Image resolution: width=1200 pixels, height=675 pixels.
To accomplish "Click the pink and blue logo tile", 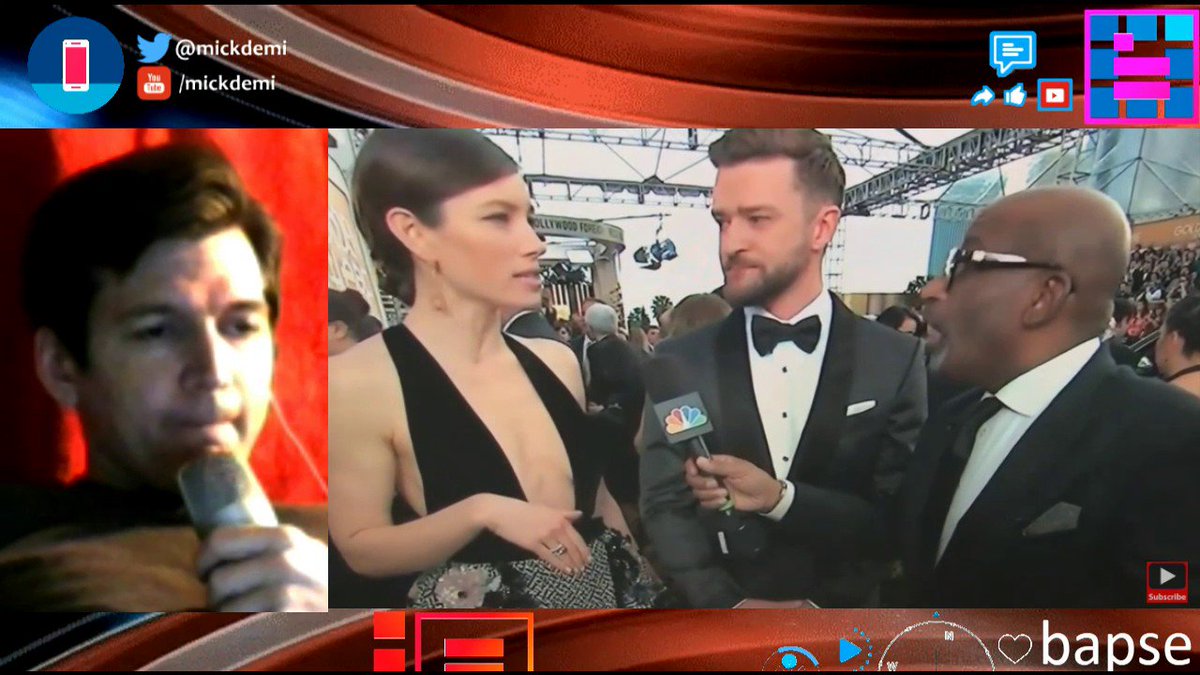I will point(1141,67).
